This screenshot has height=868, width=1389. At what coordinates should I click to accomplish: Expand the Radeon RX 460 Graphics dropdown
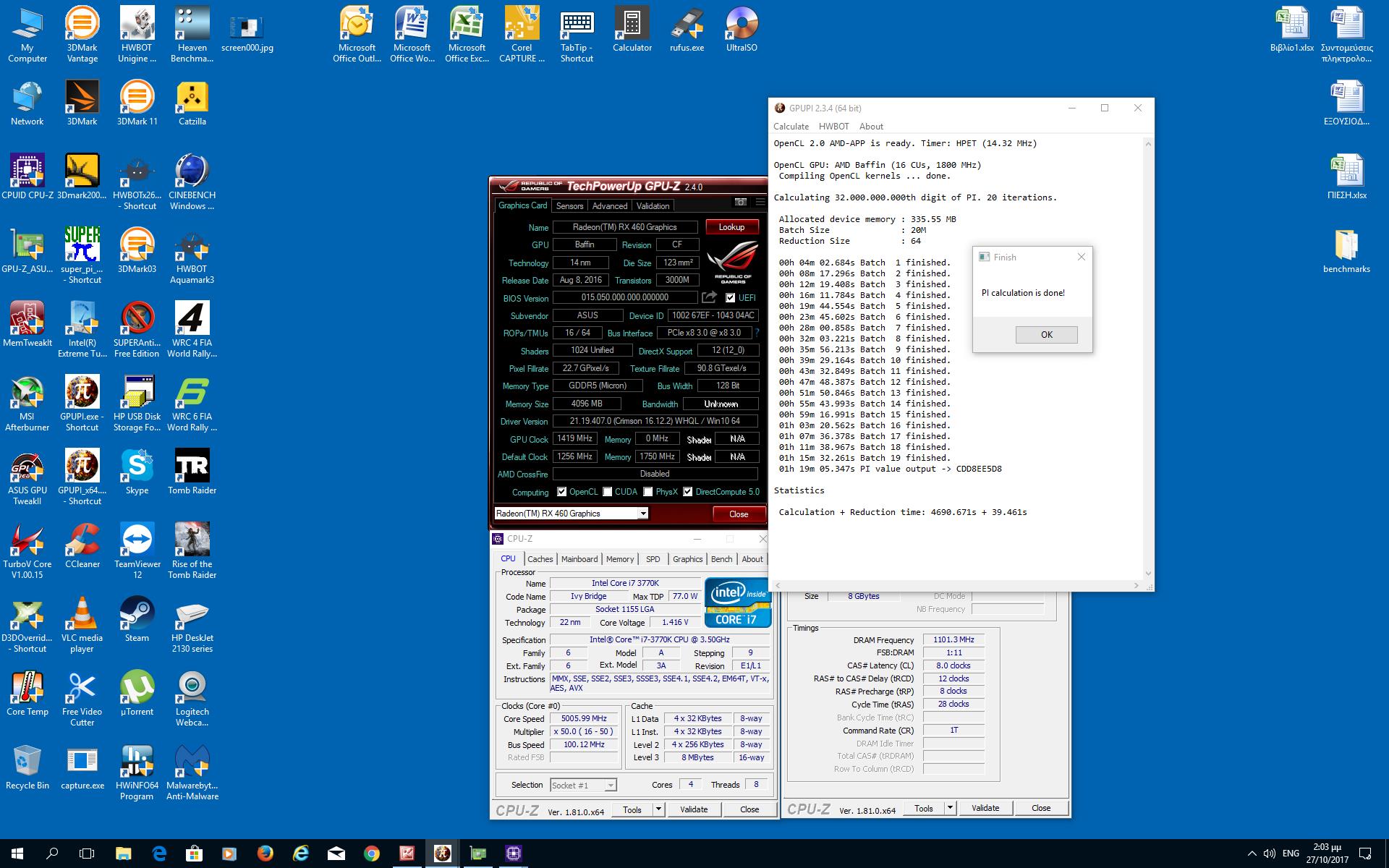[642, 514]
